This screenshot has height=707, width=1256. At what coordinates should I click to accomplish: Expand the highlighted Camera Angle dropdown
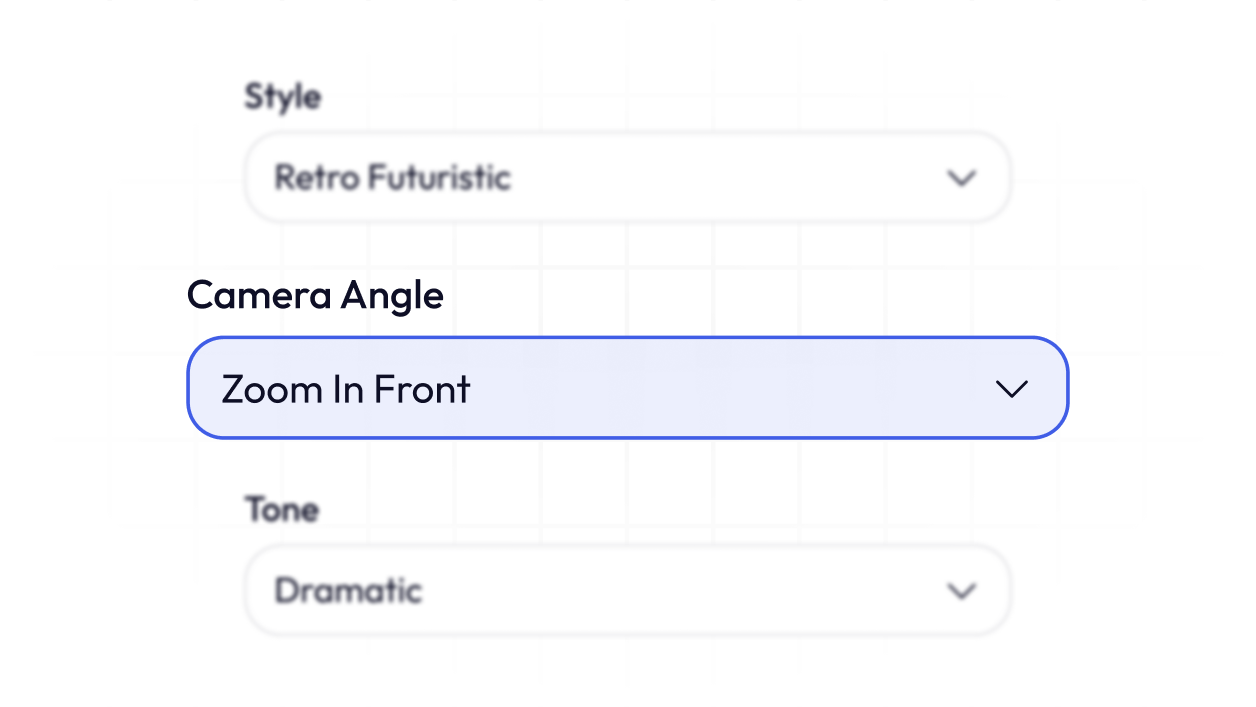(x=627, y=388)
